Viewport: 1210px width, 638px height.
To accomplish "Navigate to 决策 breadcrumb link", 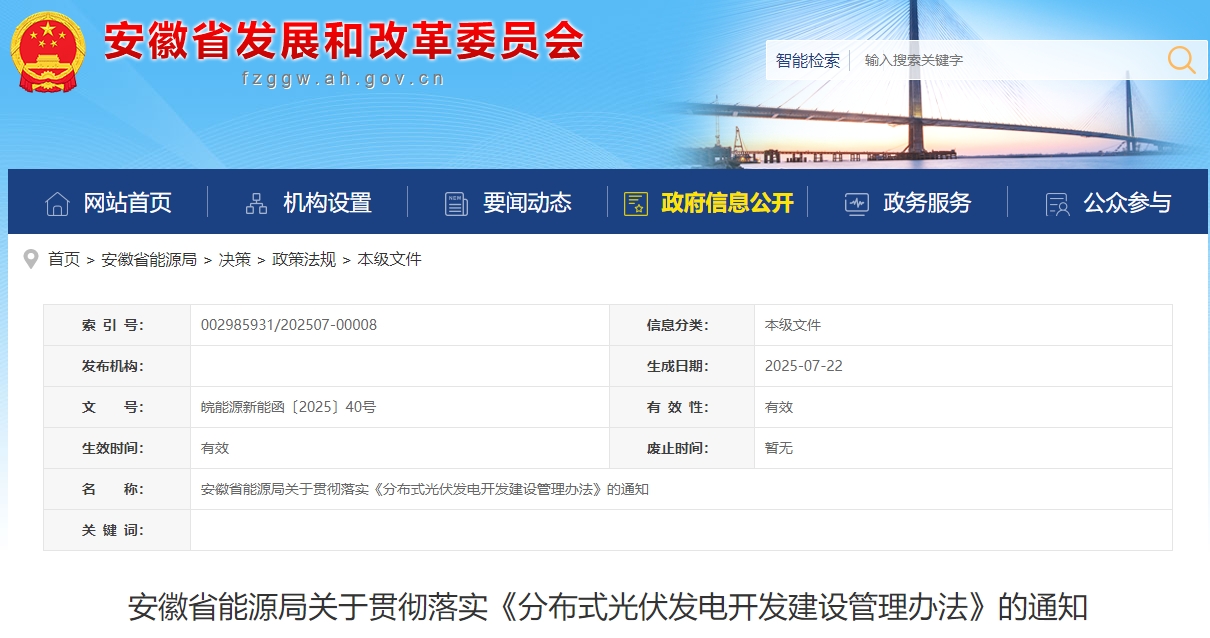I will [x=235, y=259].
